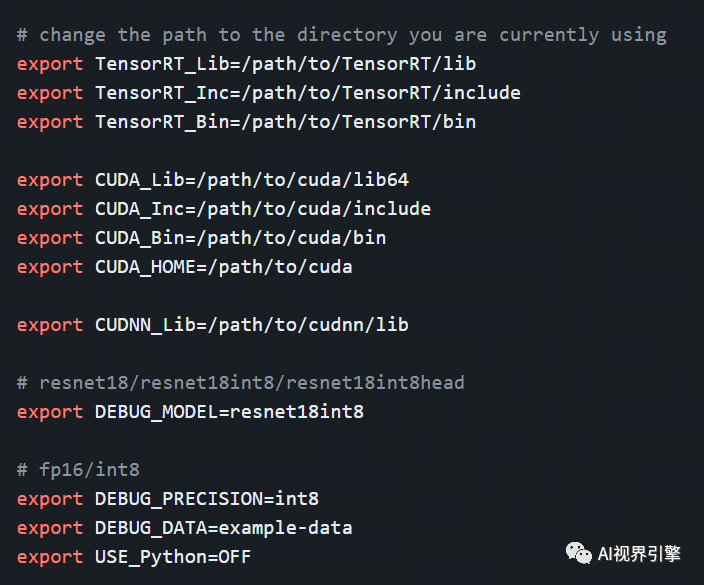Click the resnet18 model options comment
The width and height of the screenshot is (704, 585).
coord(241,383)
